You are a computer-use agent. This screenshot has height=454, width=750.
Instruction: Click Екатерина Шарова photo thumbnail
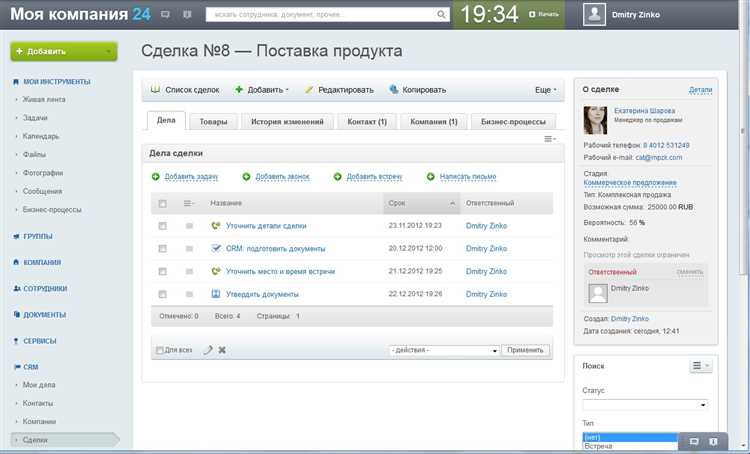(x=595, y=120)
